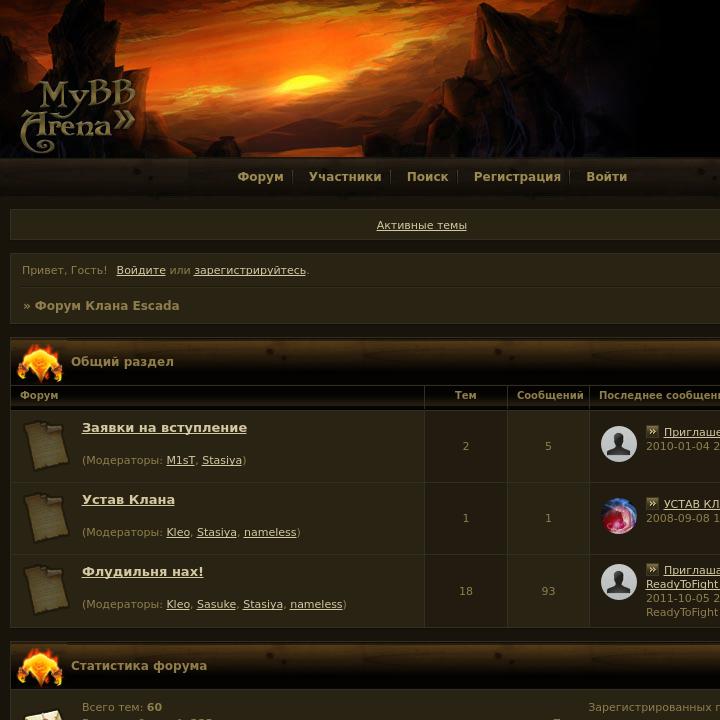Viewport: 720px width, 720px height.
Task: Open the Флудильня нах! forum
Action: pos(142,572)
